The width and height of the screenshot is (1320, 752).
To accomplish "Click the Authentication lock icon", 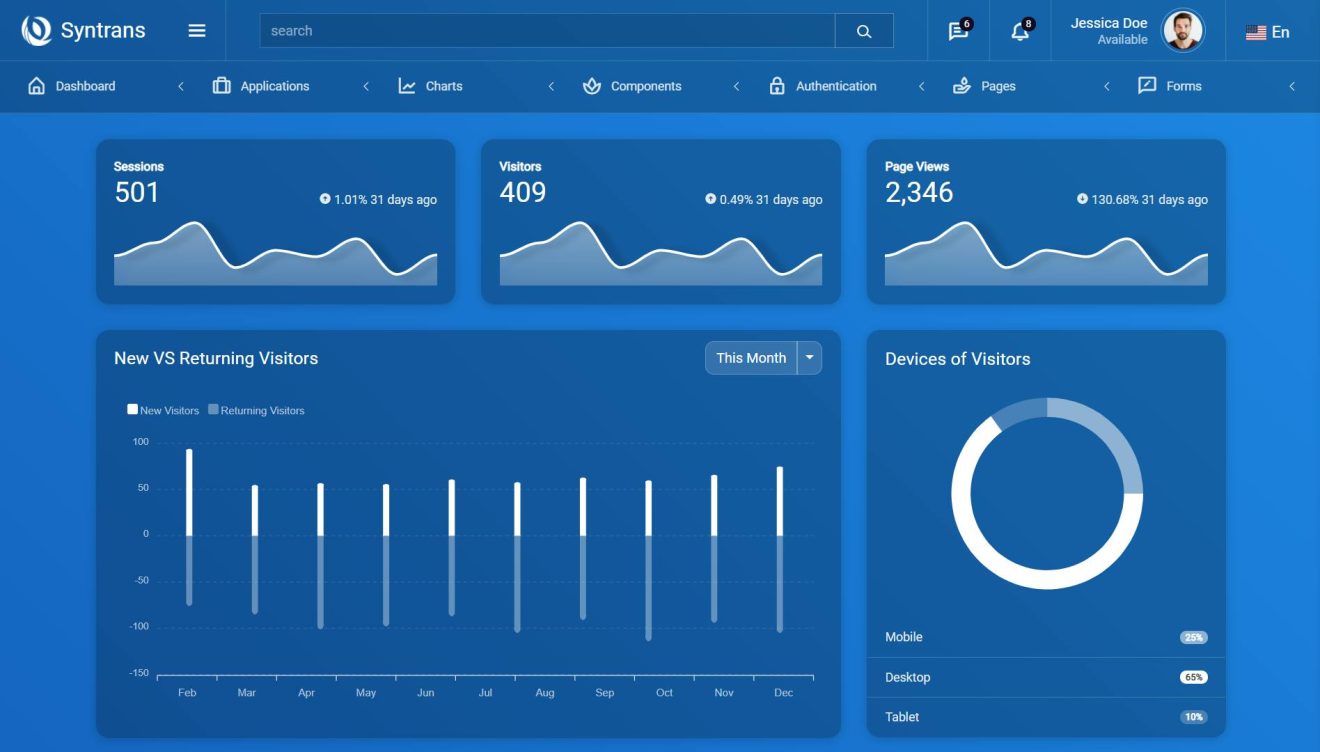I will (778, 86).
